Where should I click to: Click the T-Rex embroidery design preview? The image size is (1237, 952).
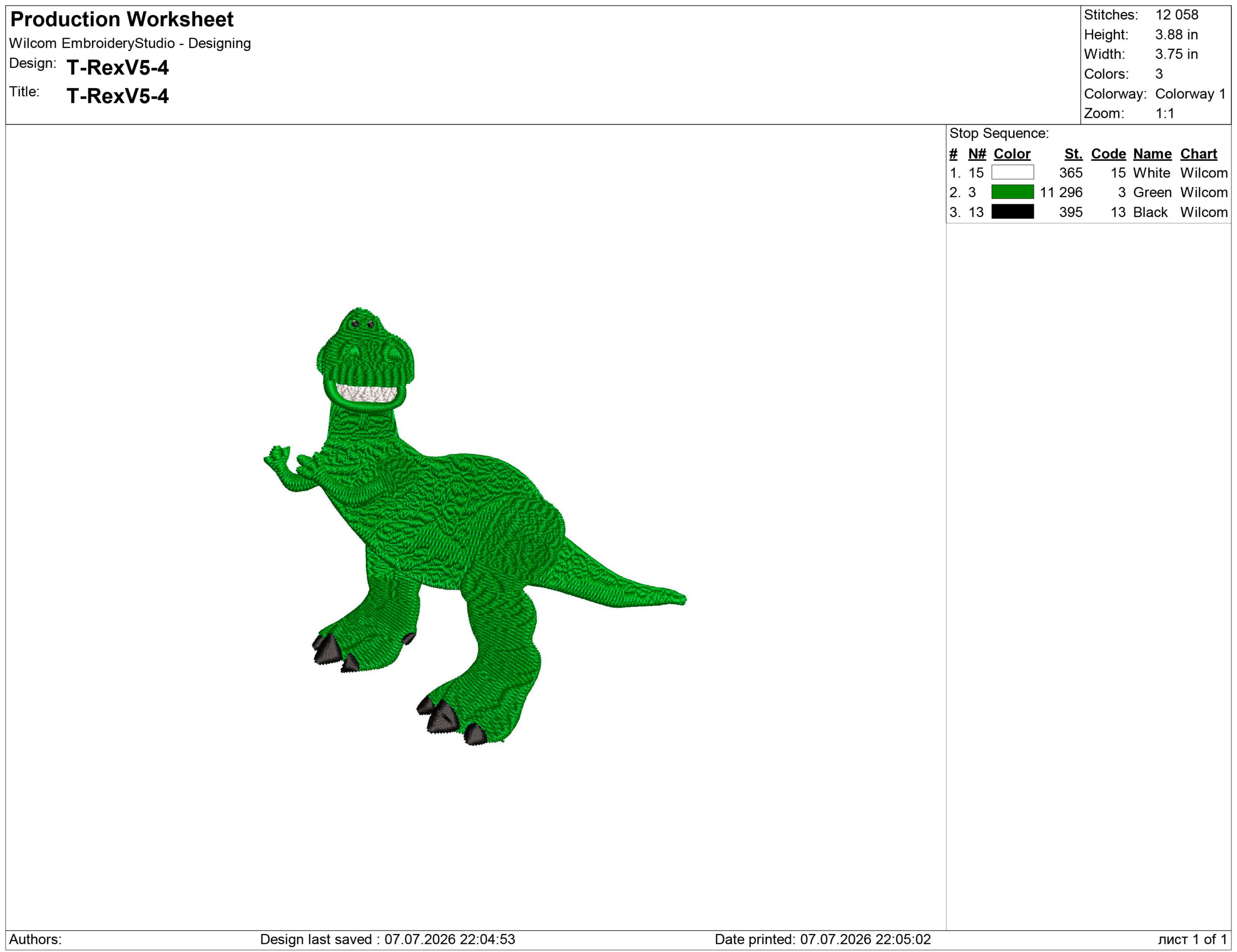coord(475,526)
